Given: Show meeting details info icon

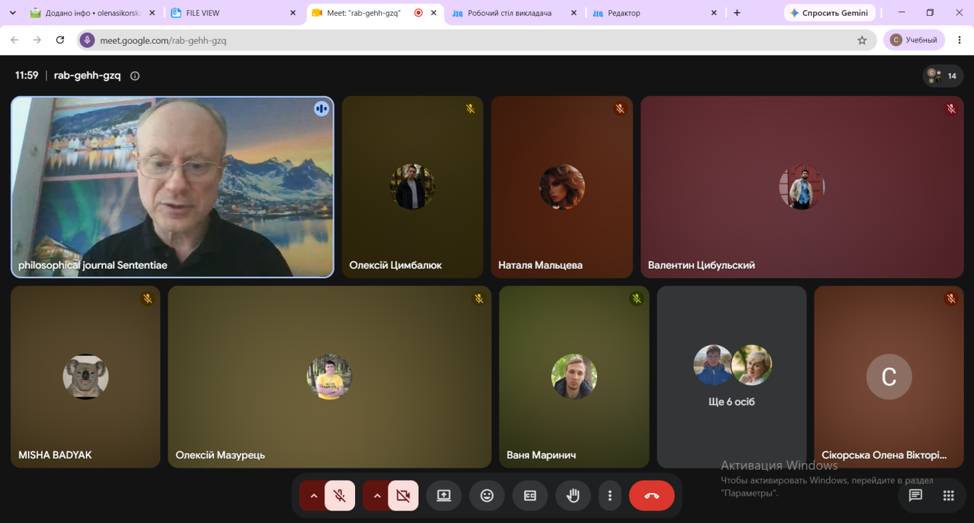Looking at the screenshot, I should [135, 76].
